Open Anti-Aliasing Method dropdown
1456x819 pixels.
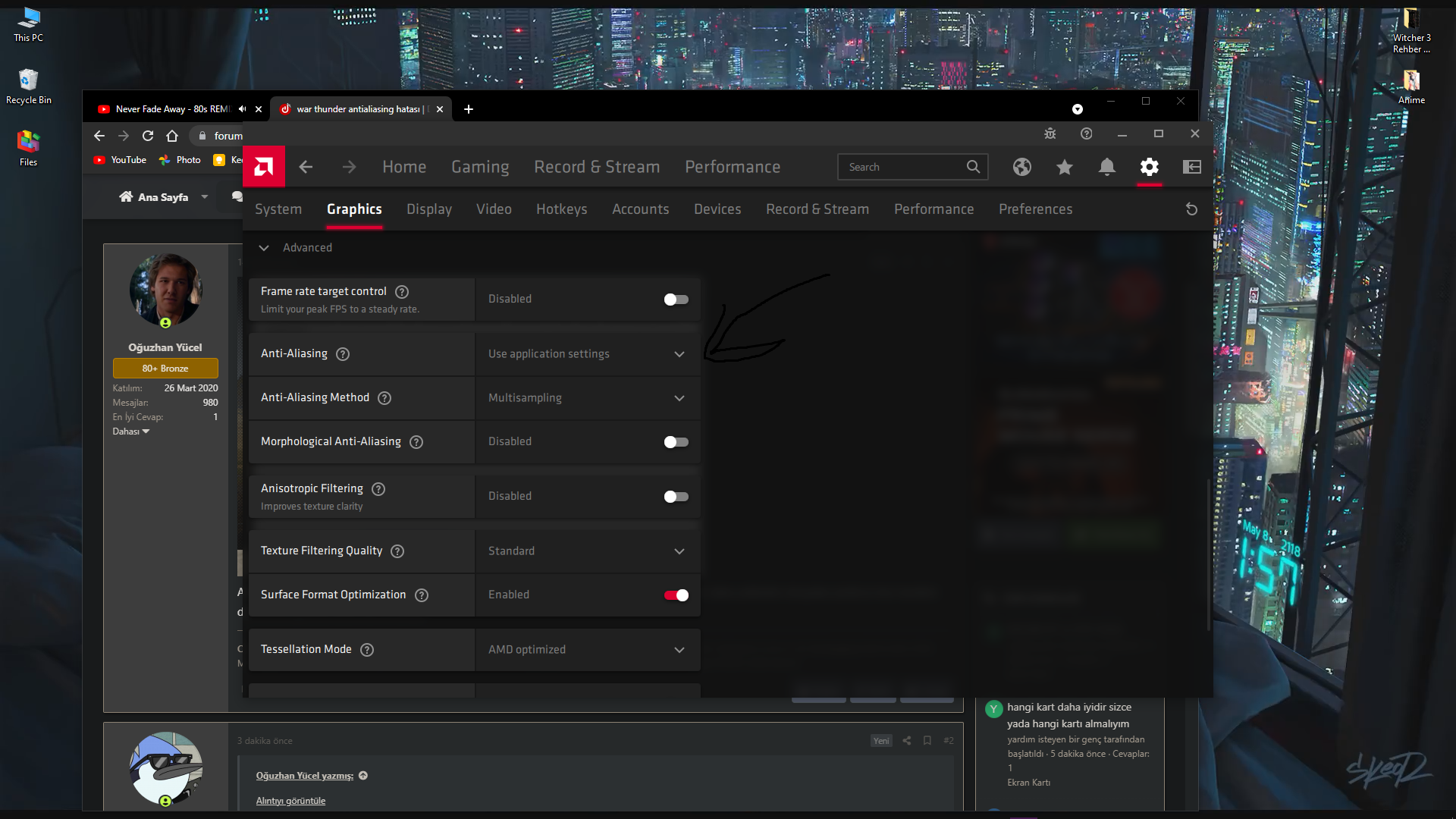coord(588,398)
